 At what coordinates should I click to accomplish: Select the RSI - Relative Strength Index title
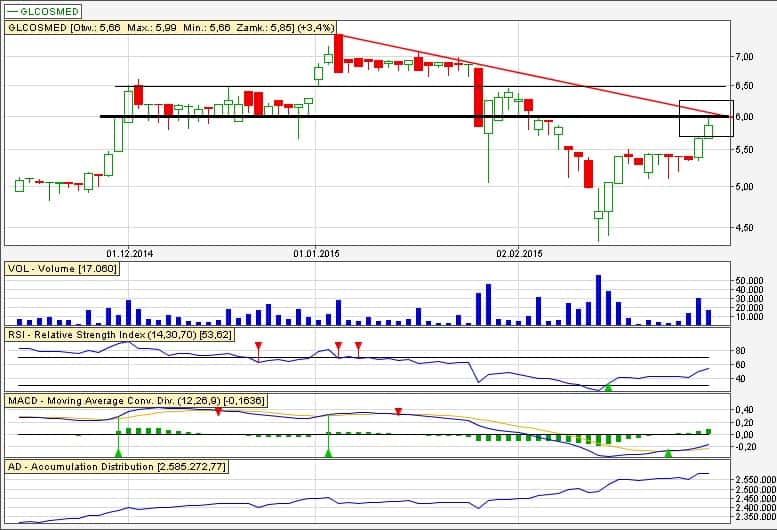[118, 333]
